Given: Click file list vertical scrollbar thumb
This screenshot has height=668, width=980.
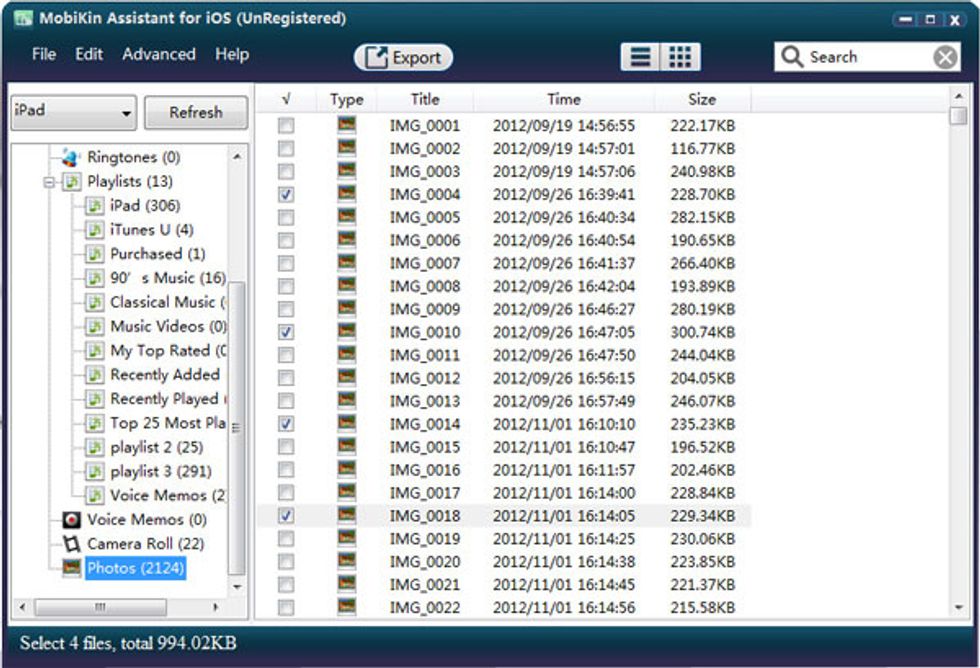Looking at the screenshot, I should 958,116.
